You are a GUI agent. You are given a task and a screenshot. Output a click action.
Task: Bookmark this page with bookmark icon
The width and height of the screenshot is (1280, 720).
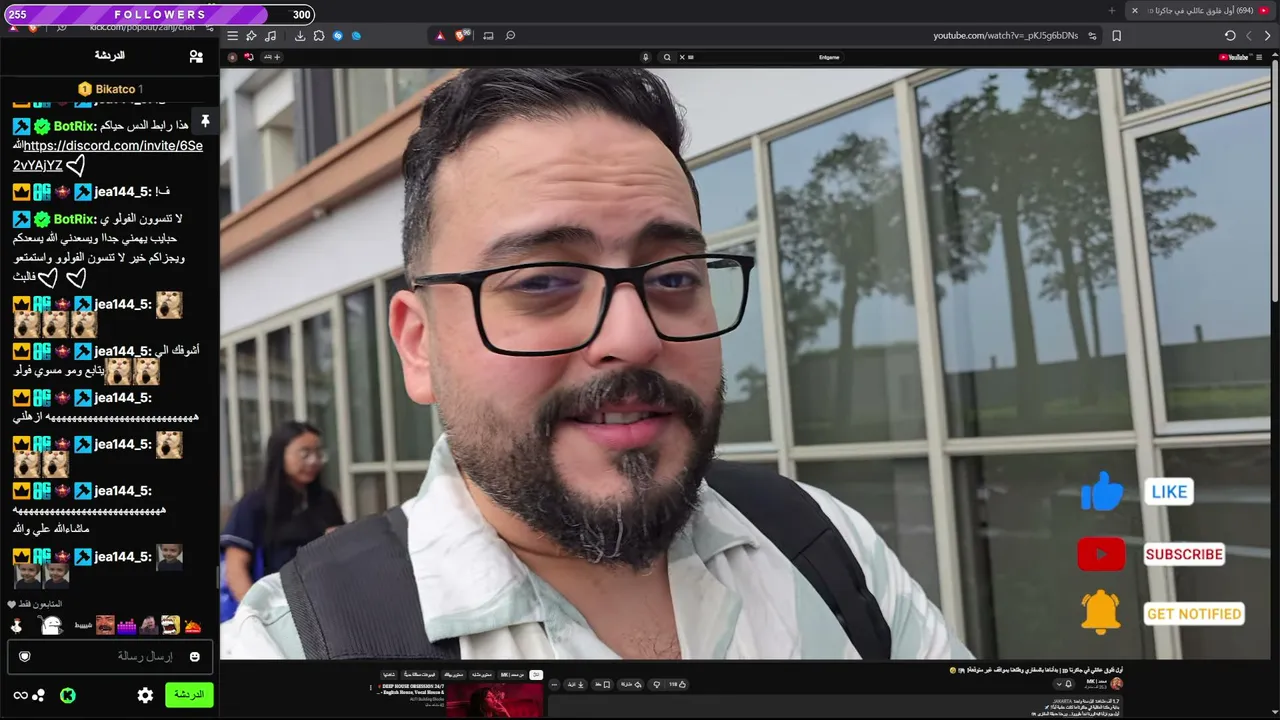[1116, 36]
